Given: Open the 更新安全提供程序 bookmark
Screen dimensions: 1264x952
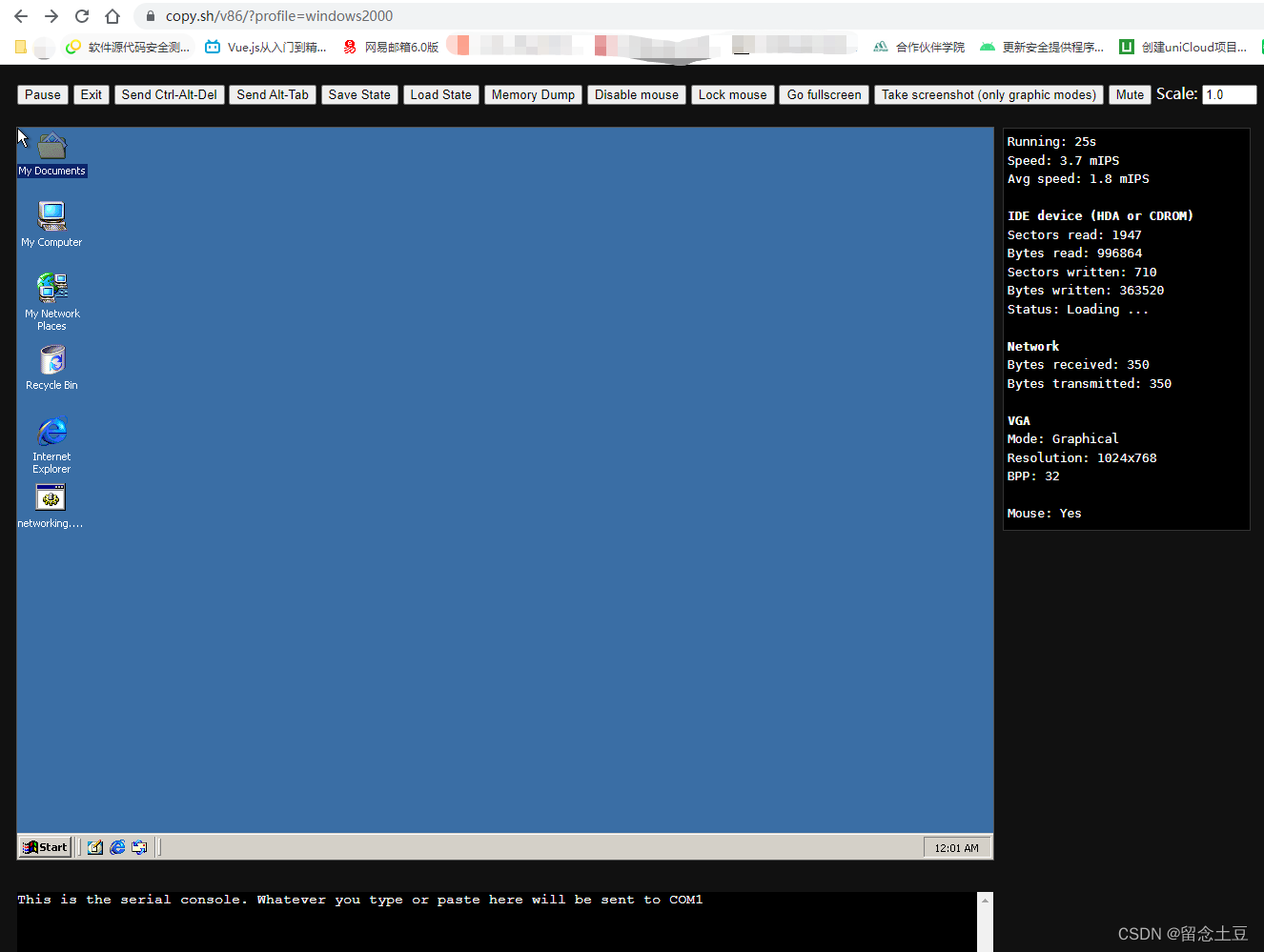Looking at the screenshot, I should 1042,47.
